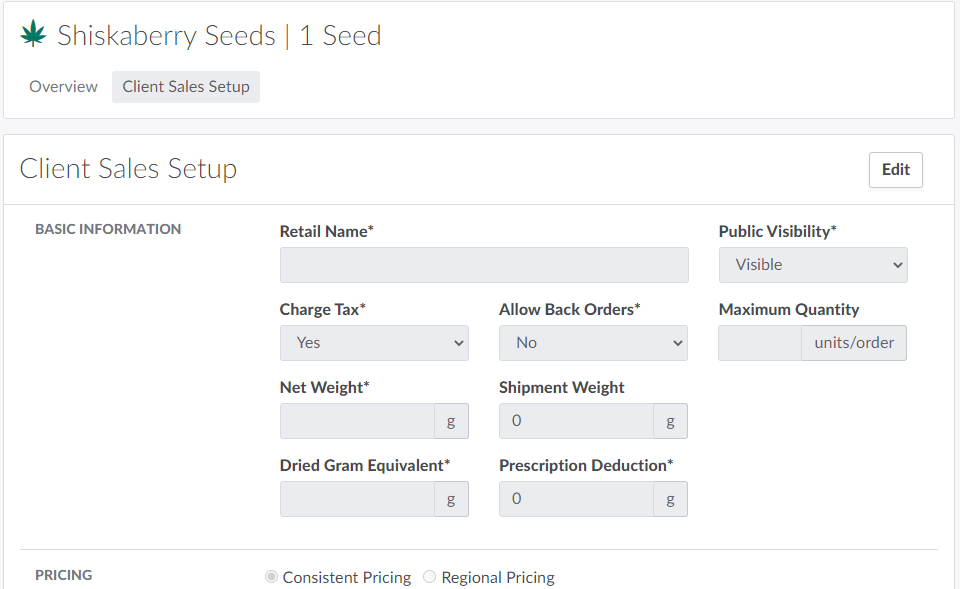Open the Public Visibility dropdown
960x589 pixels.
813,265
